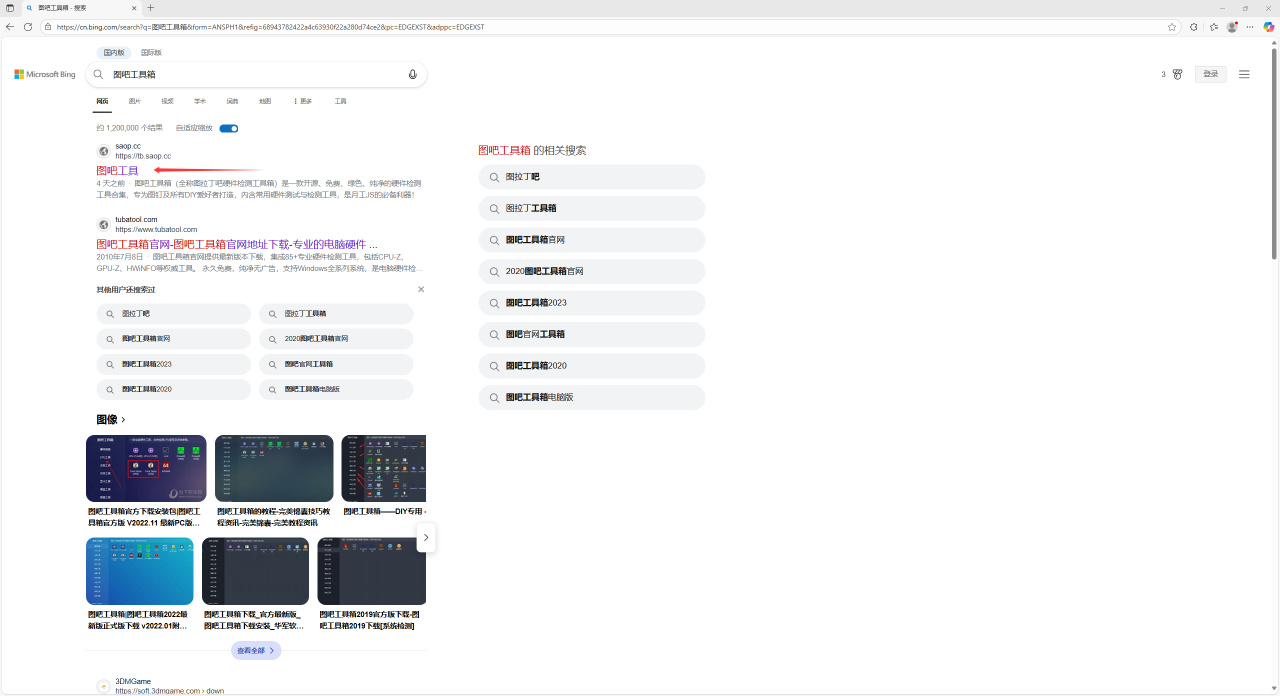Open the Bing hamburger menu
Image resolution: width=1280 pixels, height=696 pixels.
click(x=1244, y=74)
